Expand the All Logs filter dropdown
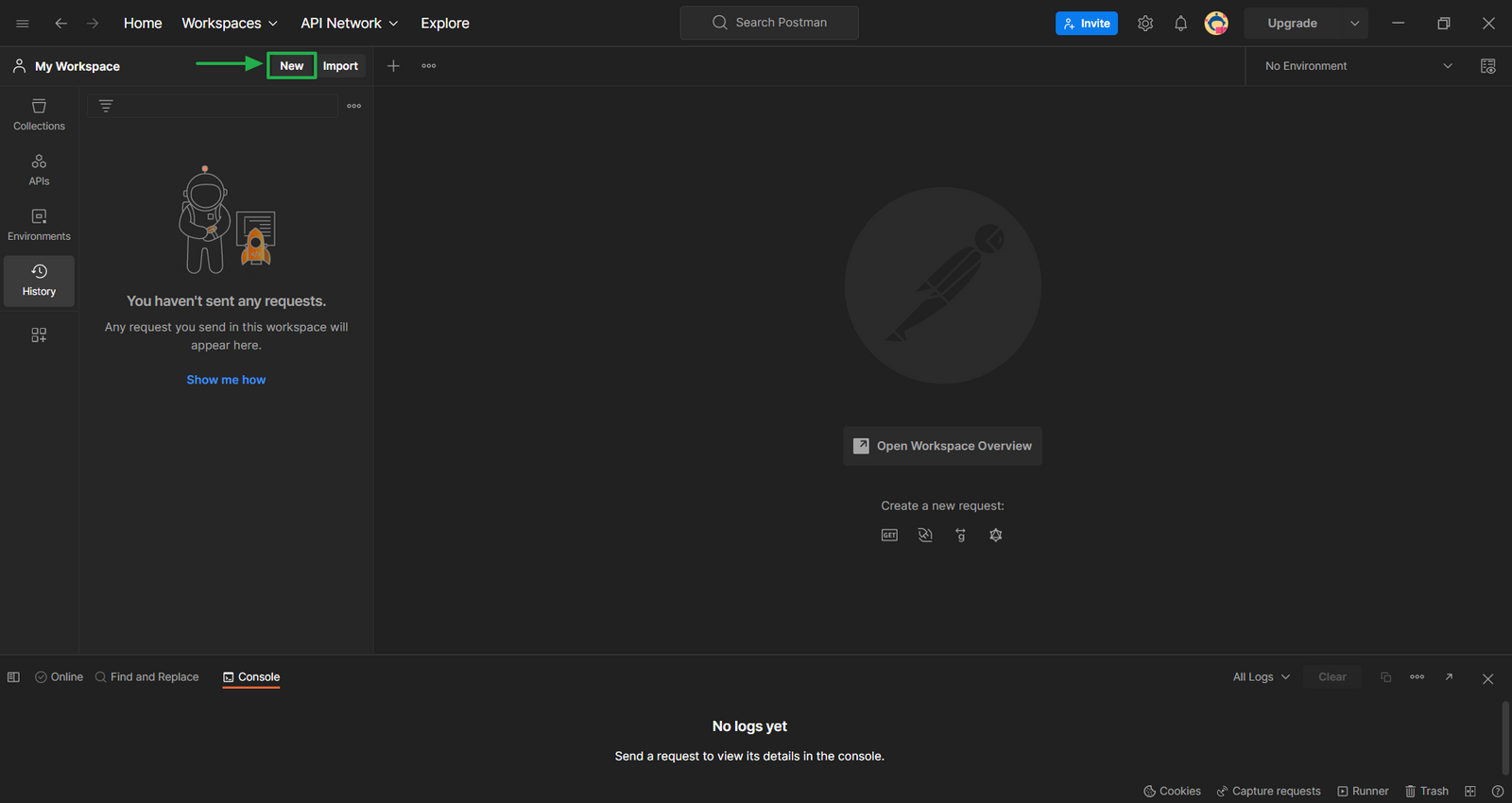The image size is (1512, 803). (x=1261, y=677)
